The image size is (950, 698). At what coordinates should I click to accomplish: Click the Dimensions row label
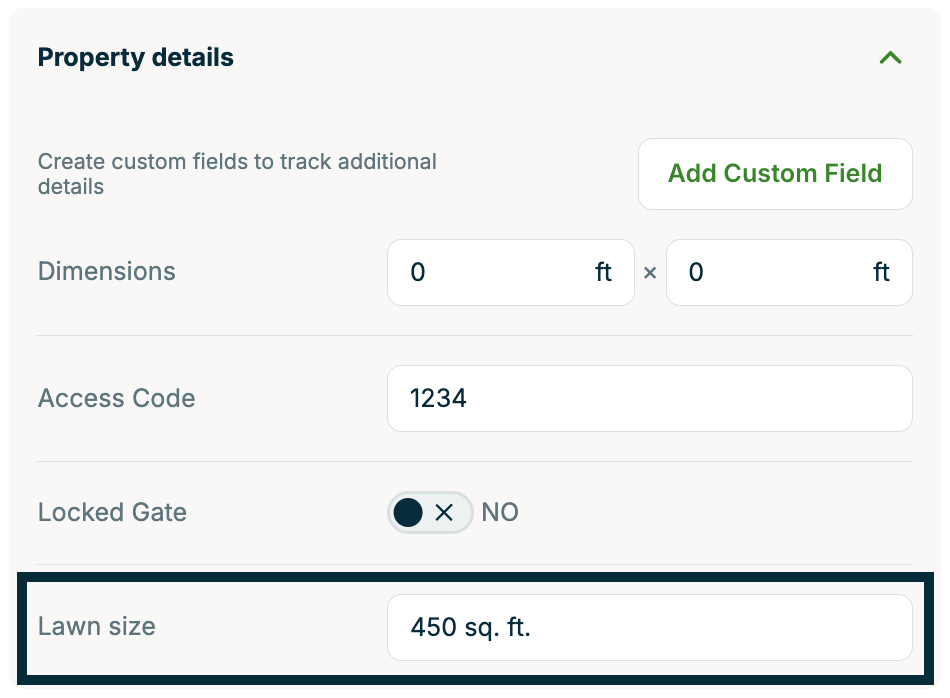coord(106,272)
